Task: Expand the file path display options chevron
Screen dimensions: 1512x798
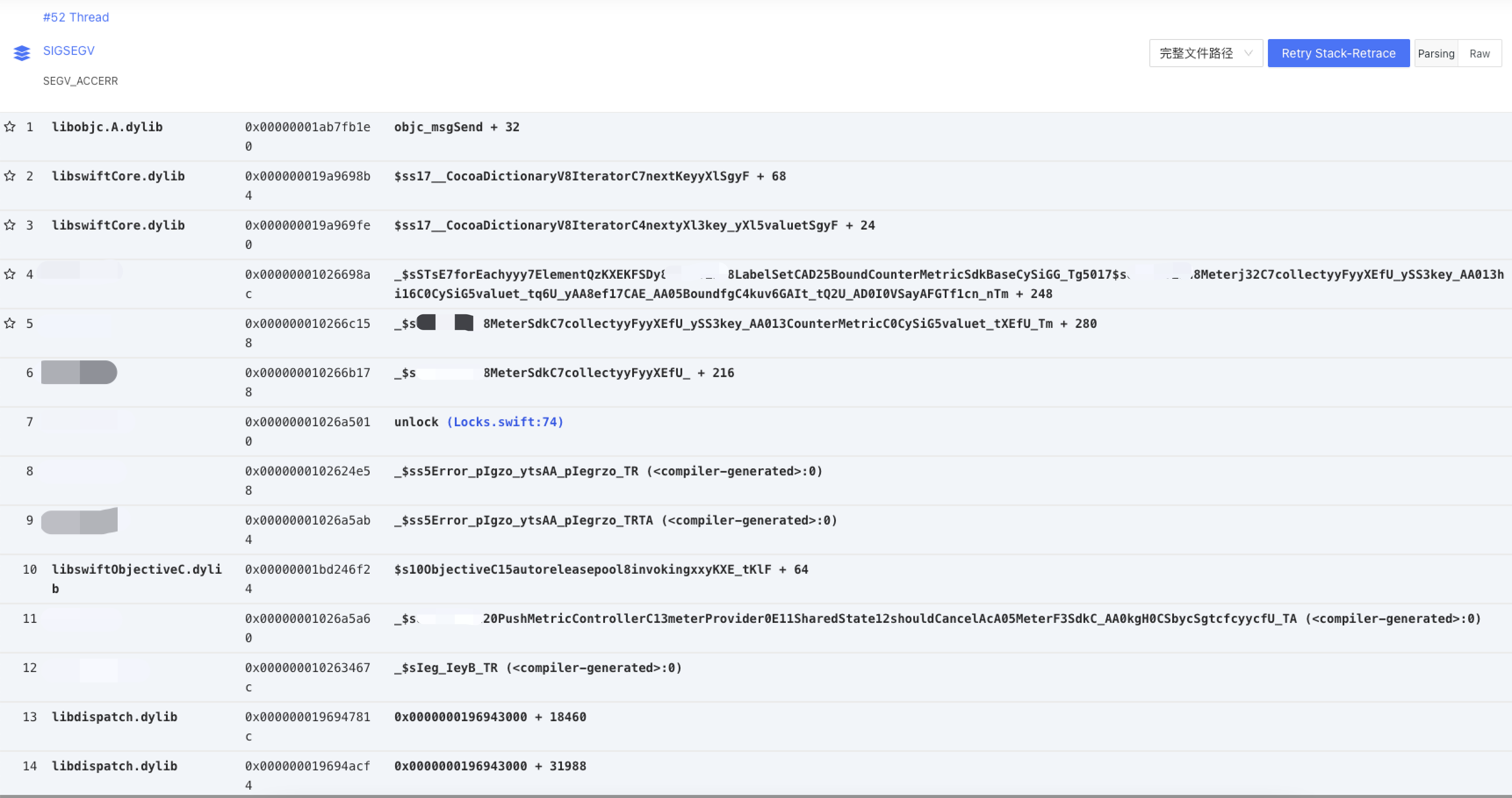Action: click(x=1249, y=54)
